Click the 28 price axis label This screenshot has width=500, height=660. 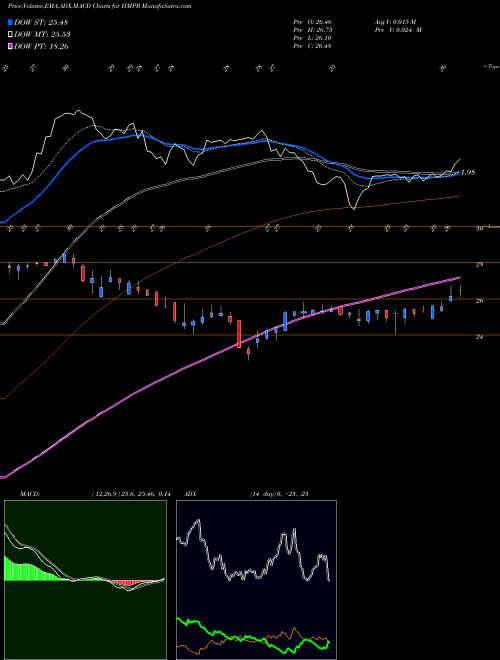[x=479, y=264]
